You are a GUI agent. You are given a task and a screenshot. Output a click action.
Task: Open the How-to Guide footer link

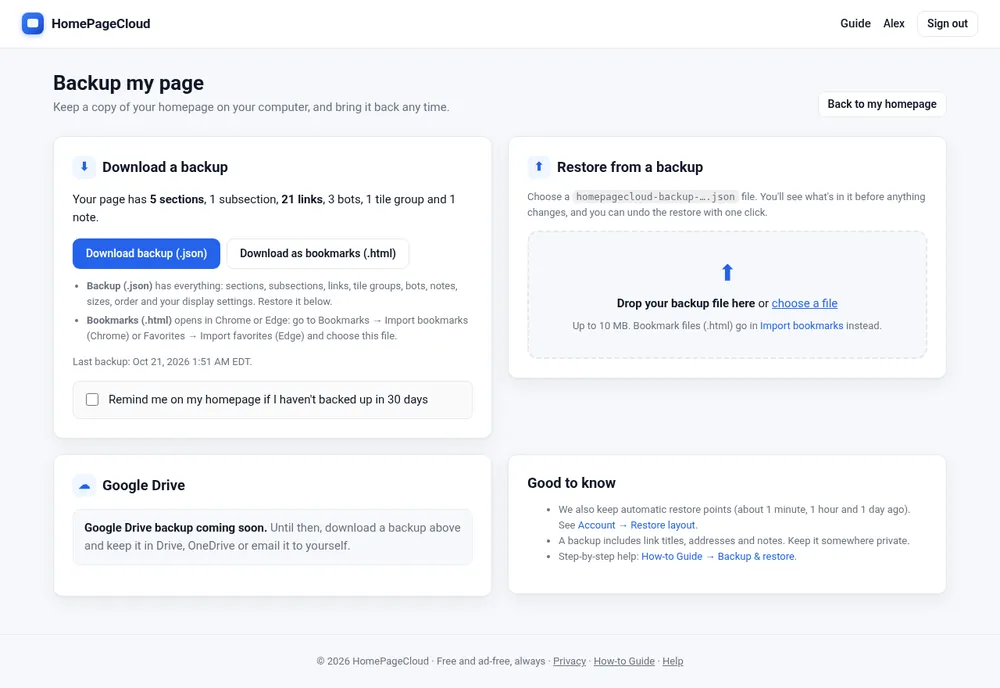pos(624,661)
